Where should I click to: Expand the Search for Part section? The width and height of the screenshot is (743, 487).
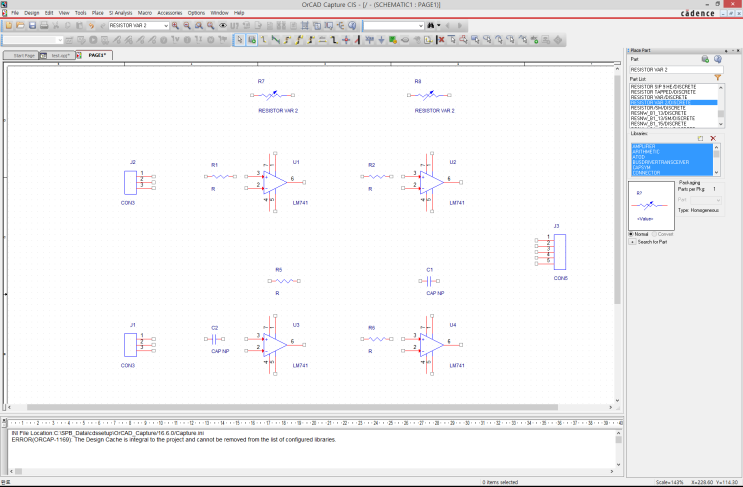pos(633,242)
